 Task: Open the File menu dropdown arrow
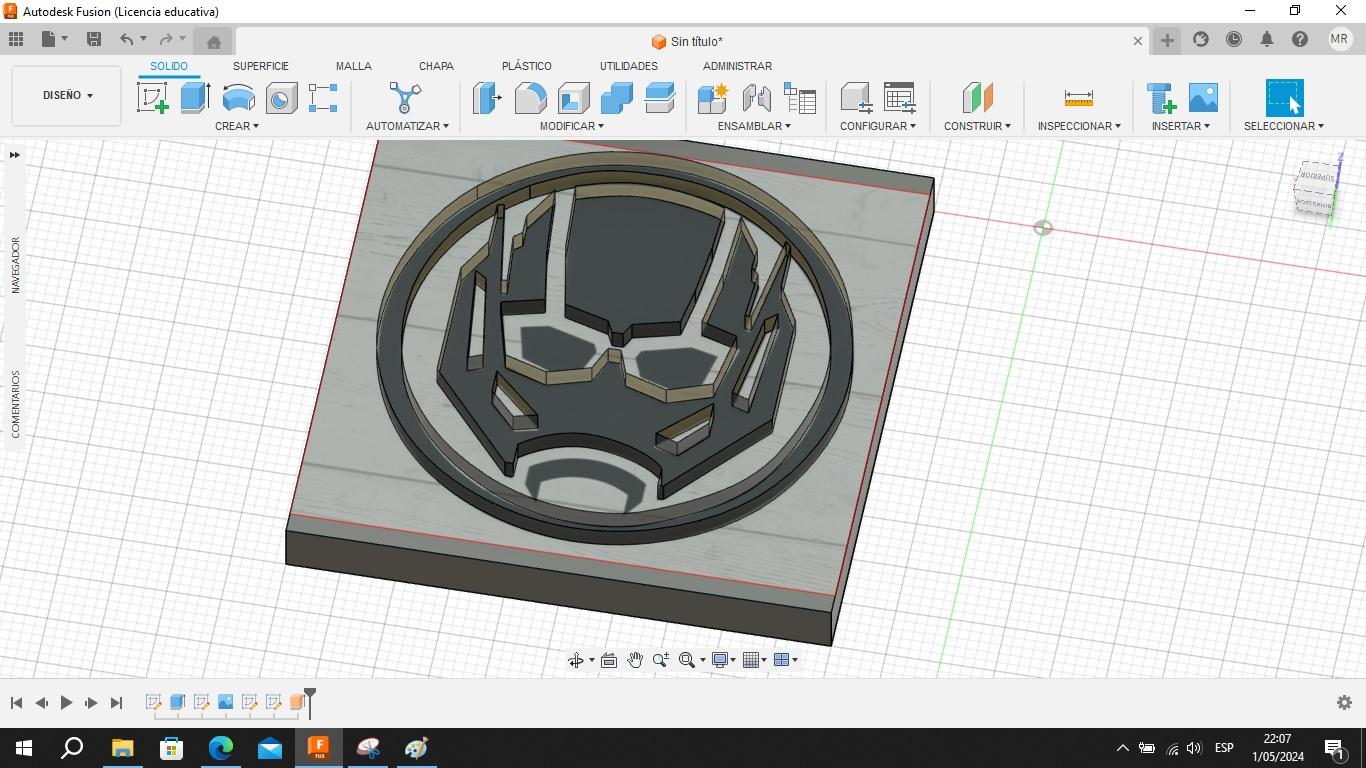pos(64,39)
